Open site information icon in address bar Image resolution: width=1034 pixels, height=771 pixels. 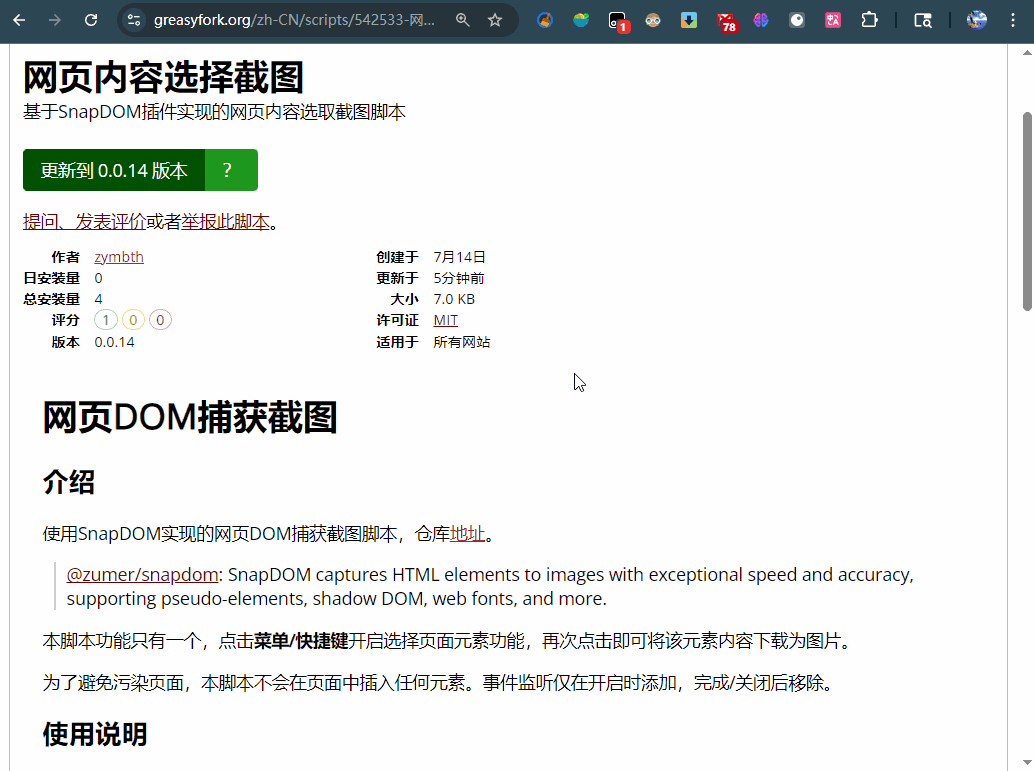point(134,20)
